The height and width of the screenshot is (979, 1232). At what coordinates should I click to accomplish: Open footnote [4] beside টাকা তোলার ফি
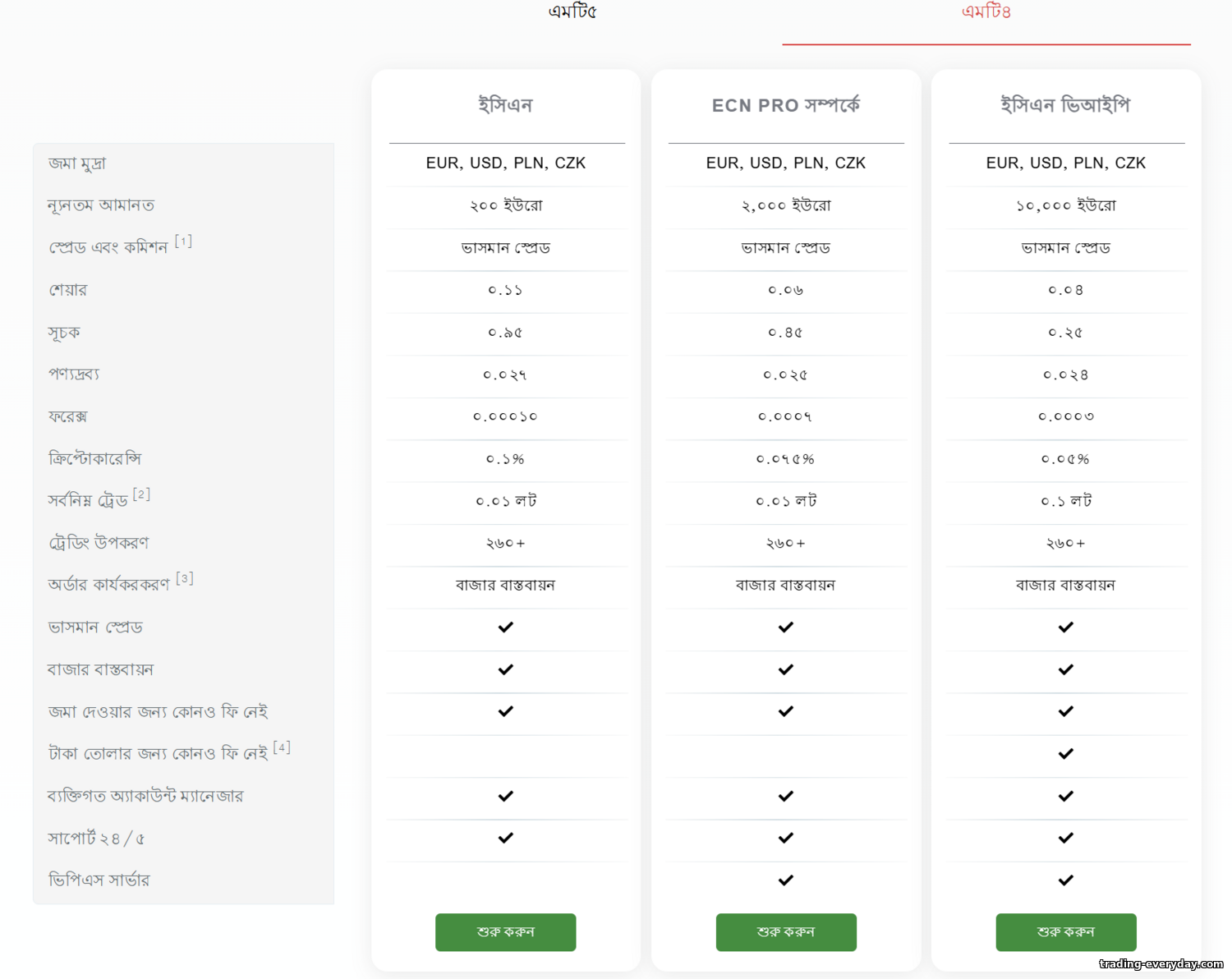282,747
